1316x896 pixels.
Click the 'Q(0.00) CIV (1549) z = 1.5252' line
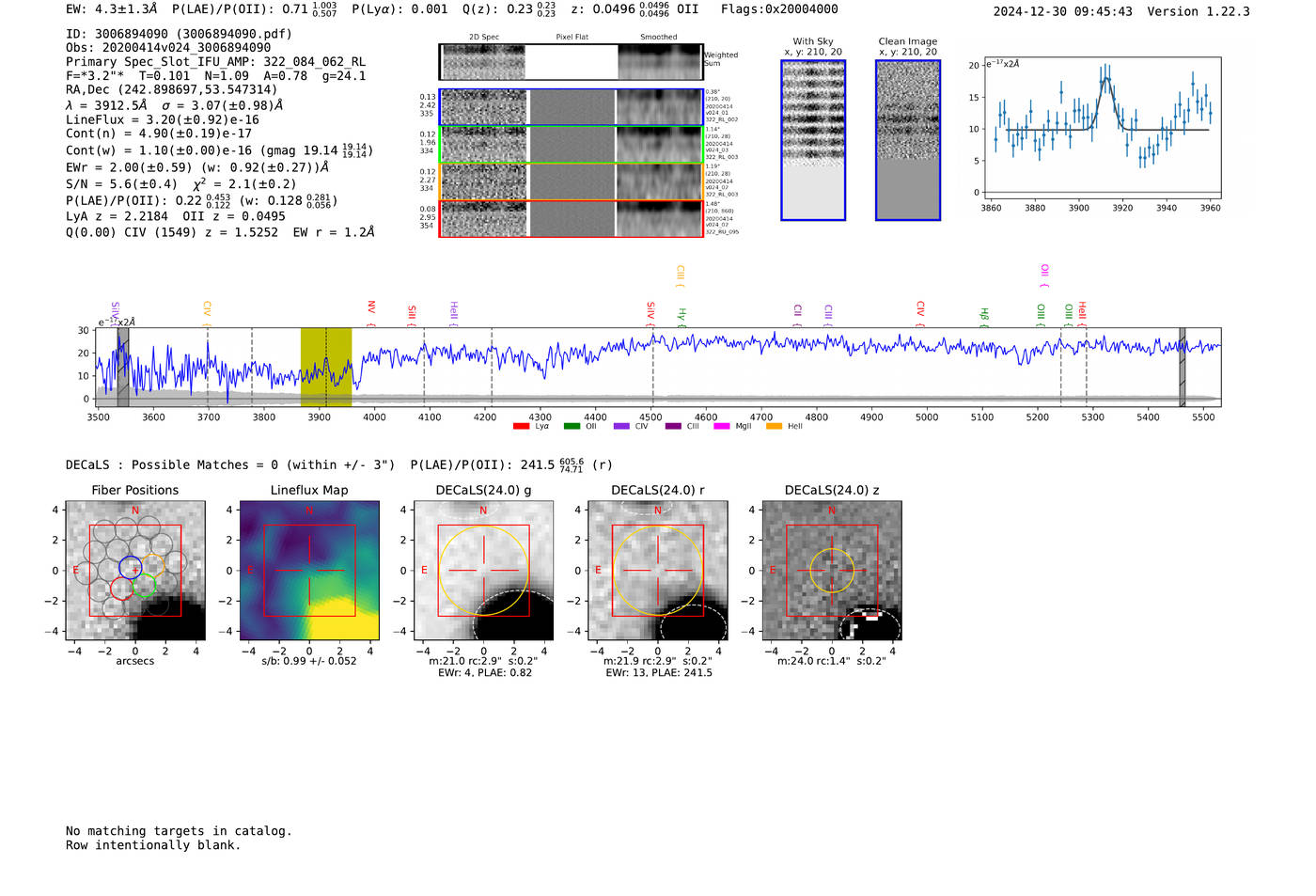click(x=172, y=232)
